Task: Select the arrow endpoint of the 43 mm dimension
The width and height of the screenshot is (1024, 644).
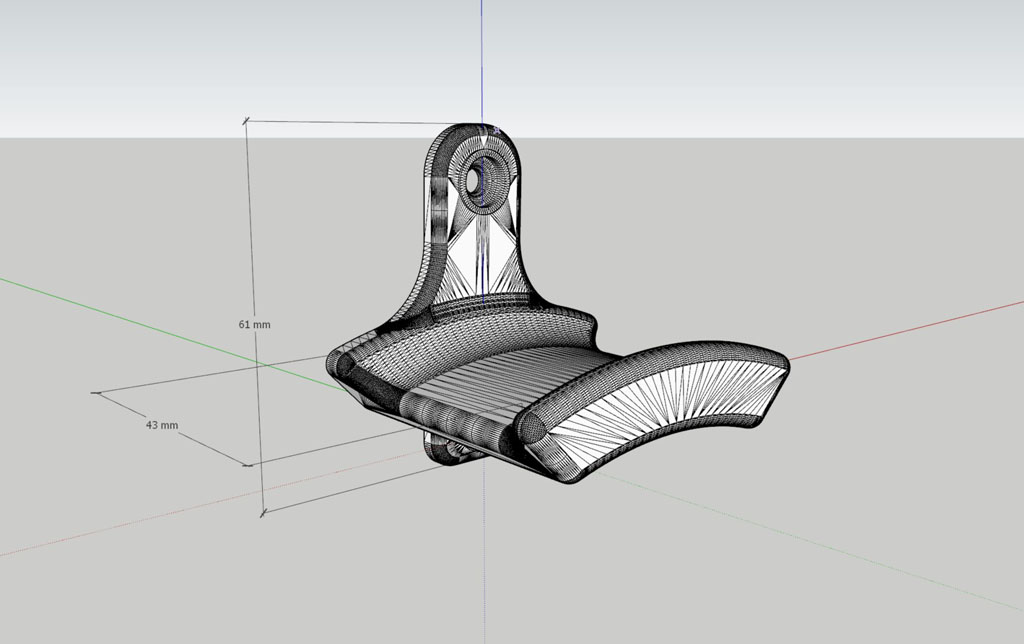Action: point(247,465)
